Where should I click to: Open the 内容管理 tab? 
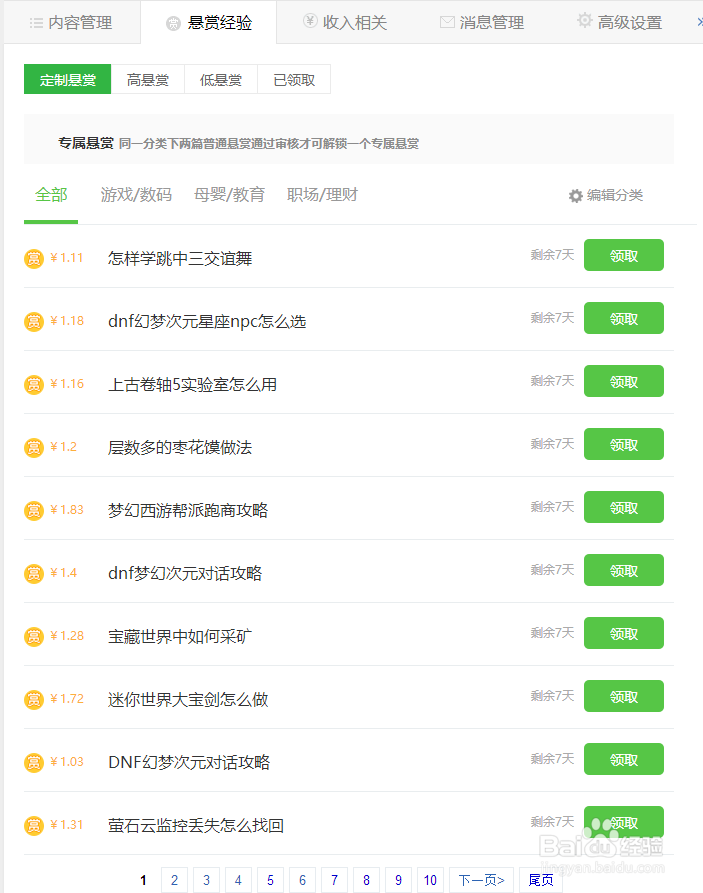coord(70,22)
